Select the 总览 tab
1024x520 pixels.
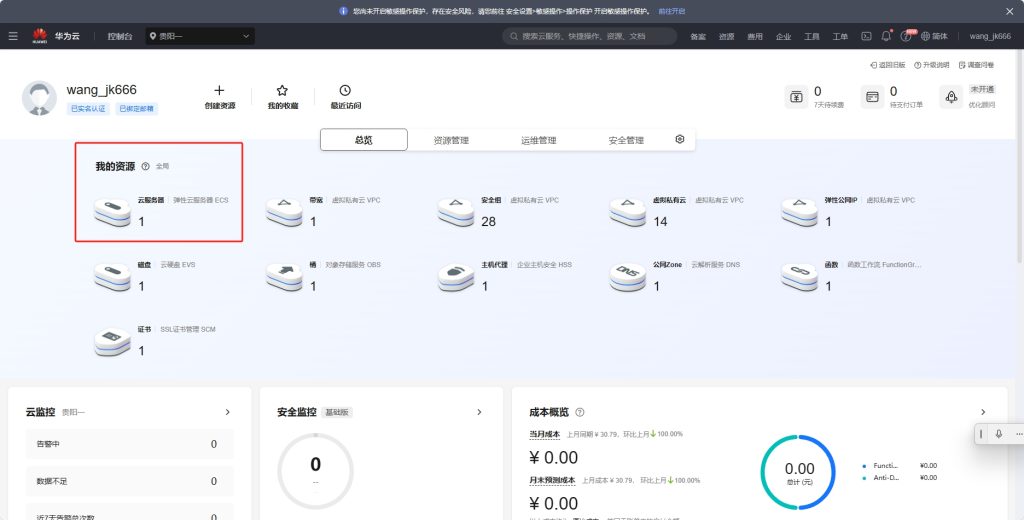(x=364, y=140)
